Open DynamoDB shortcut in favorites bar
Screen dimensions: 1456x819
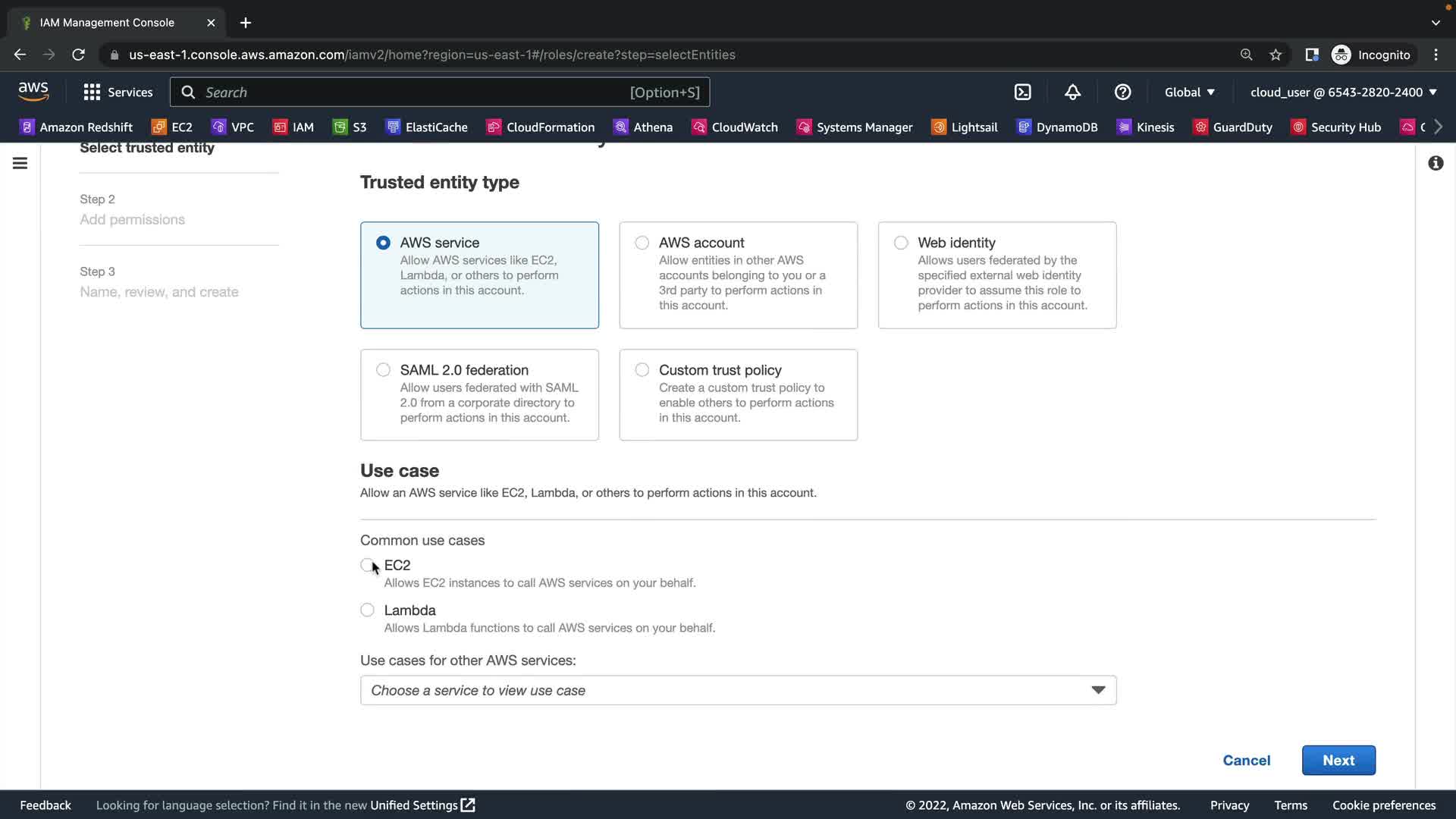(1057, 127)
